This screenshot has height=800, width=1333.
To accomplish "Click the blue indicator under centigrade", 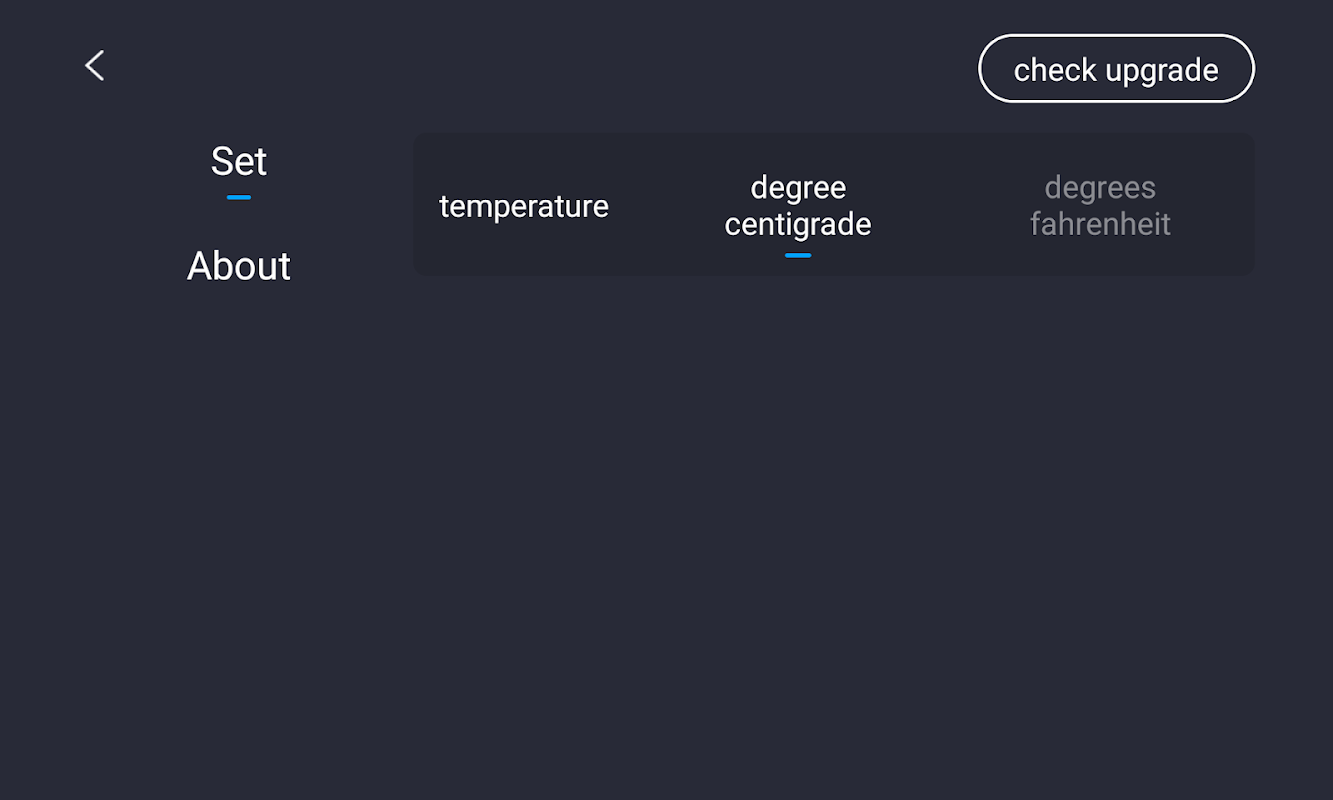I will tap(798, 255).
